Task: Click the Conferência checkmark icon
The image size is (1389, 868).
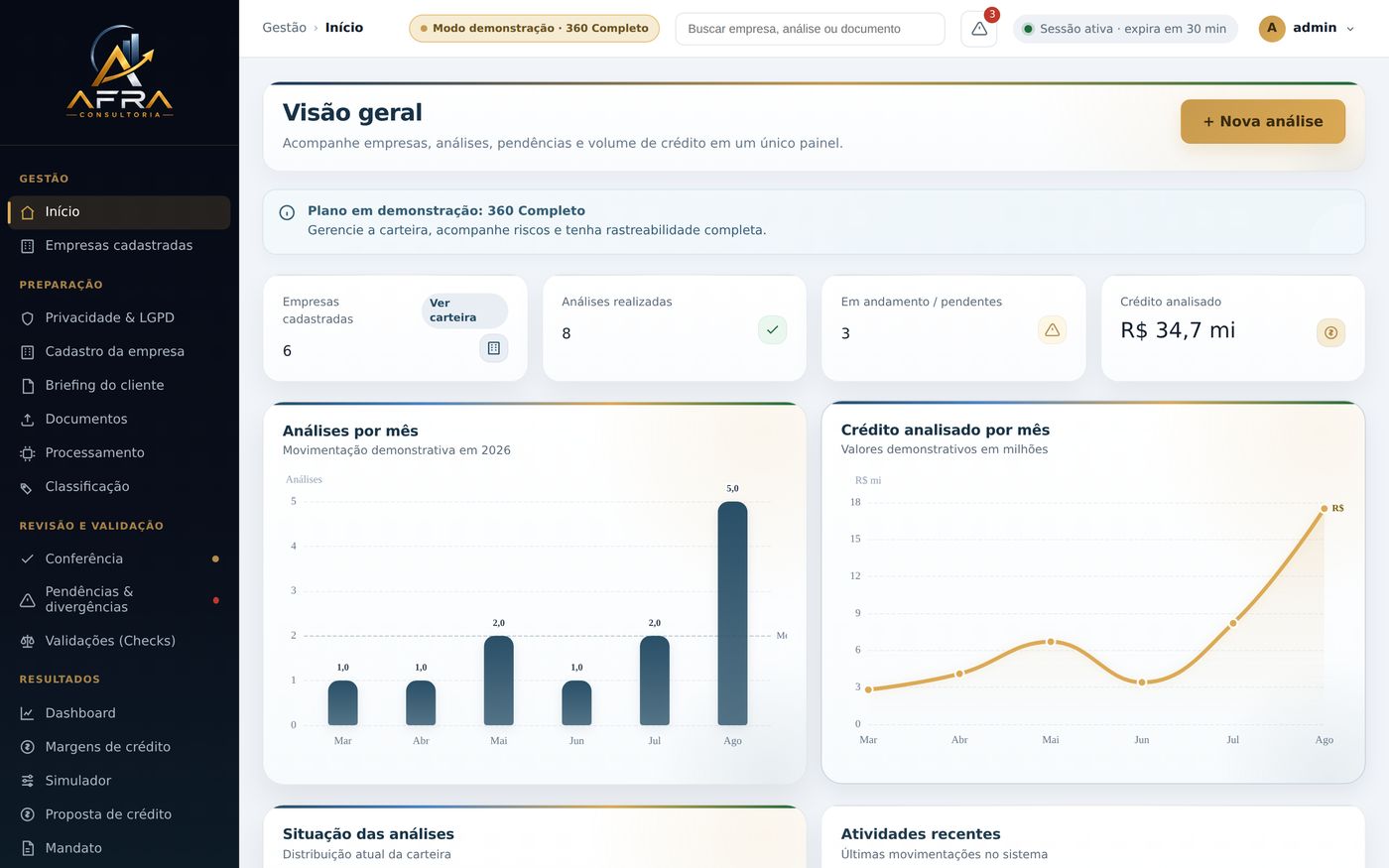Action: 28,559
